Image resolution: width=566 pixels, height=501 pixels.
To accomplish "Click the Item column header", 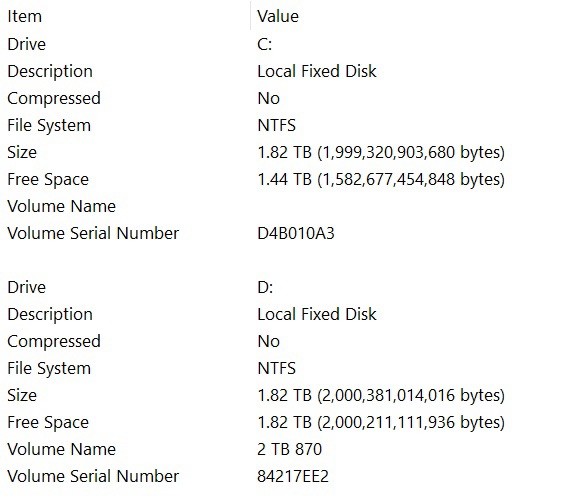I will 25,17.
